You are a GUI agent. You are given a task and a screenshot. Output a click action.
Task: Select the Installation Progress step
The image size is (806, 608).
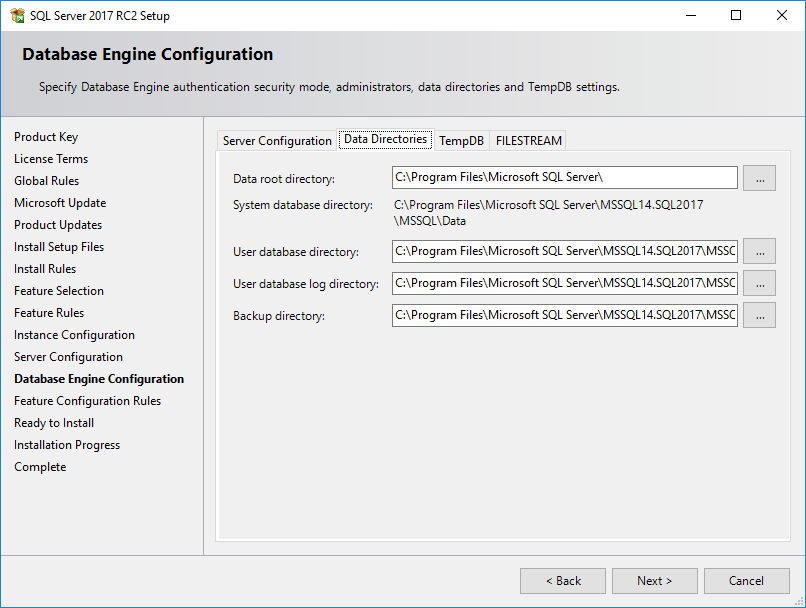click(x=67, y=445)
